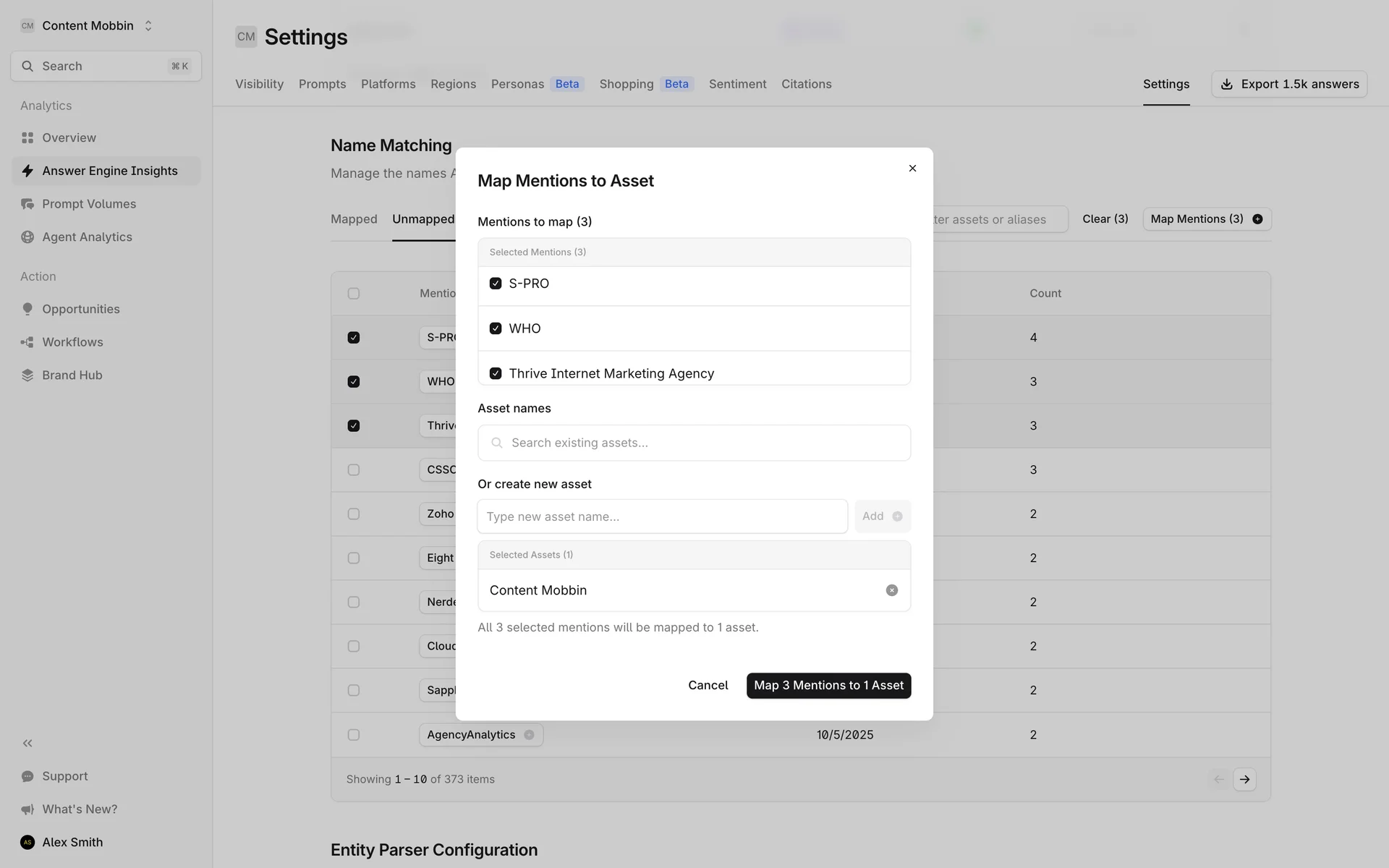Open the Search existing assets field
Viewport: 1389px width, 868px height.
(x=693, y=443)
